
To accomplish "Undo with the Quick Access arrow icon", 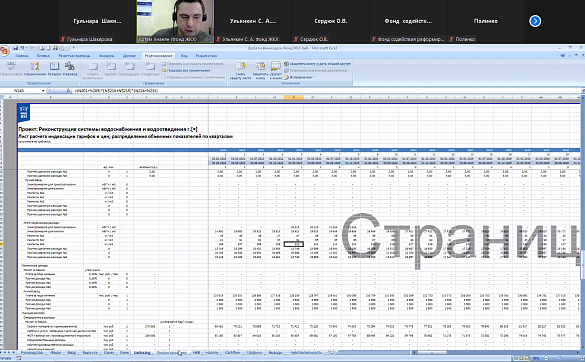I will 22,48.
